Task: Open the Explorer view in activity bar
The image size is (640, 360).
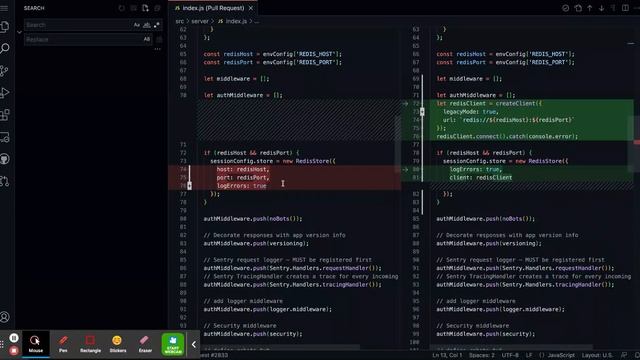Action: pos(5,27)
